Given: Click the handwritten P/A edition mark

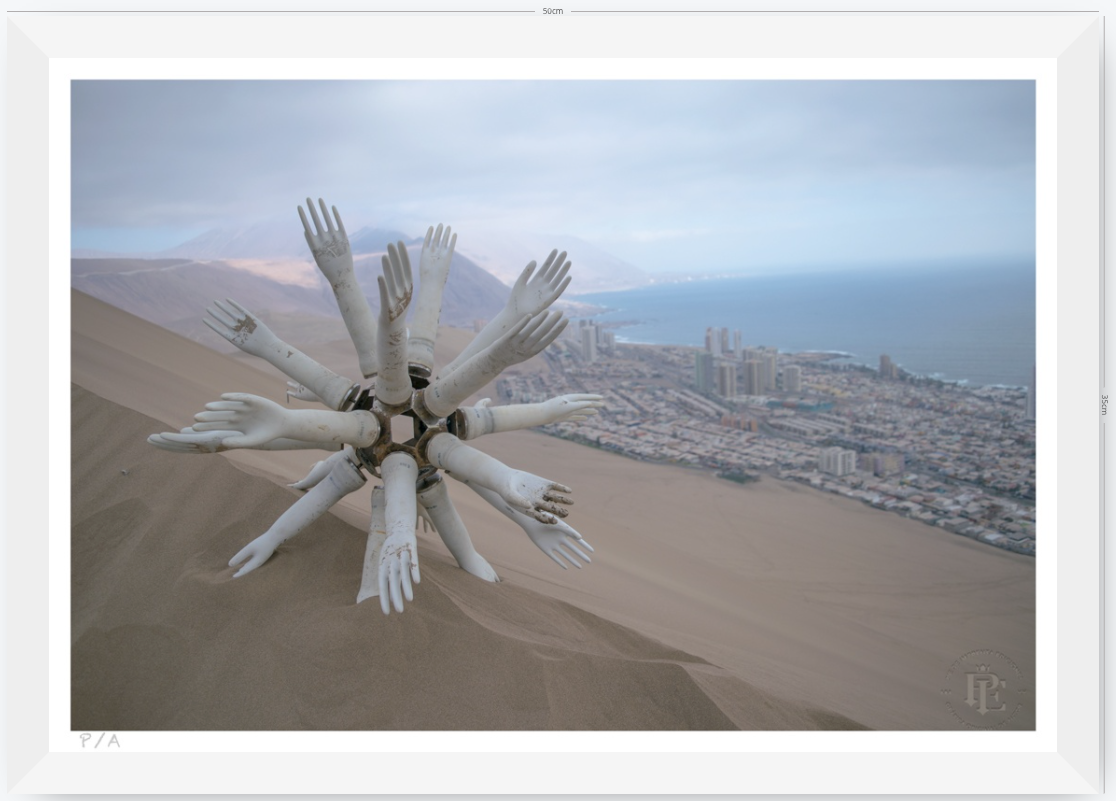Looking at the screenshot, I should point(100,740).
